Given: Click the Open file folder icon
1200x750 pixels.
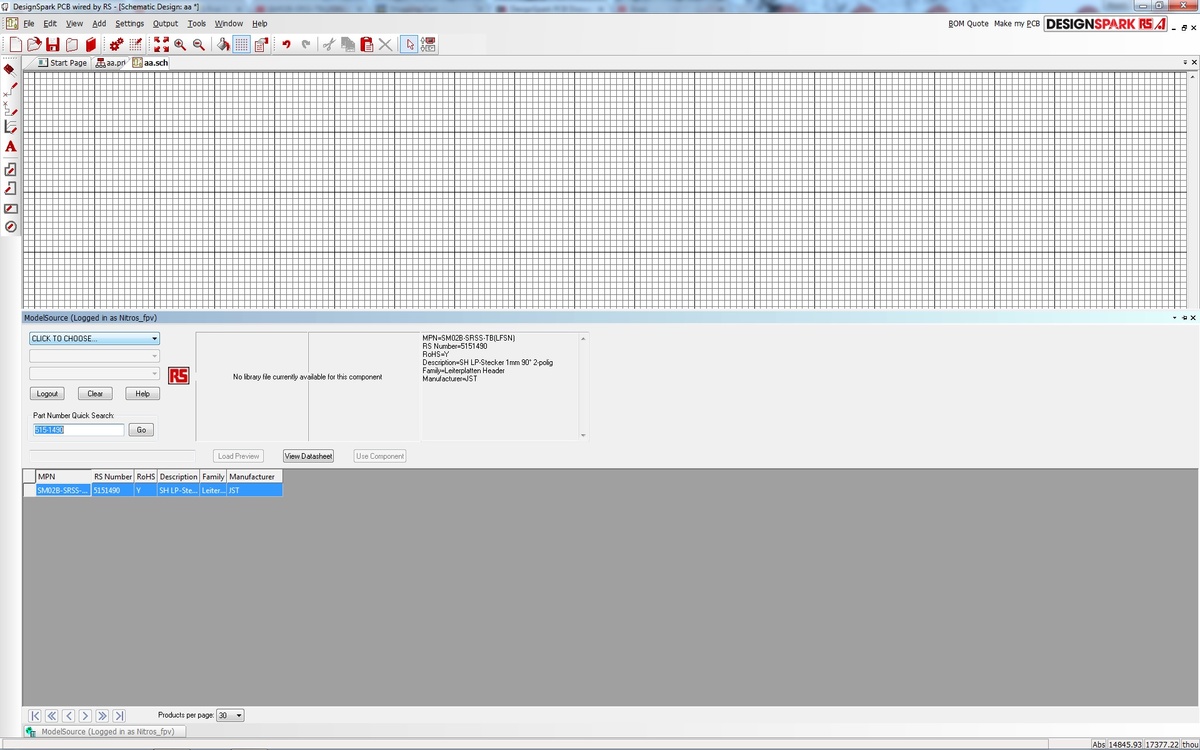Looking at the screenshot, I should [x=34, y=44].
